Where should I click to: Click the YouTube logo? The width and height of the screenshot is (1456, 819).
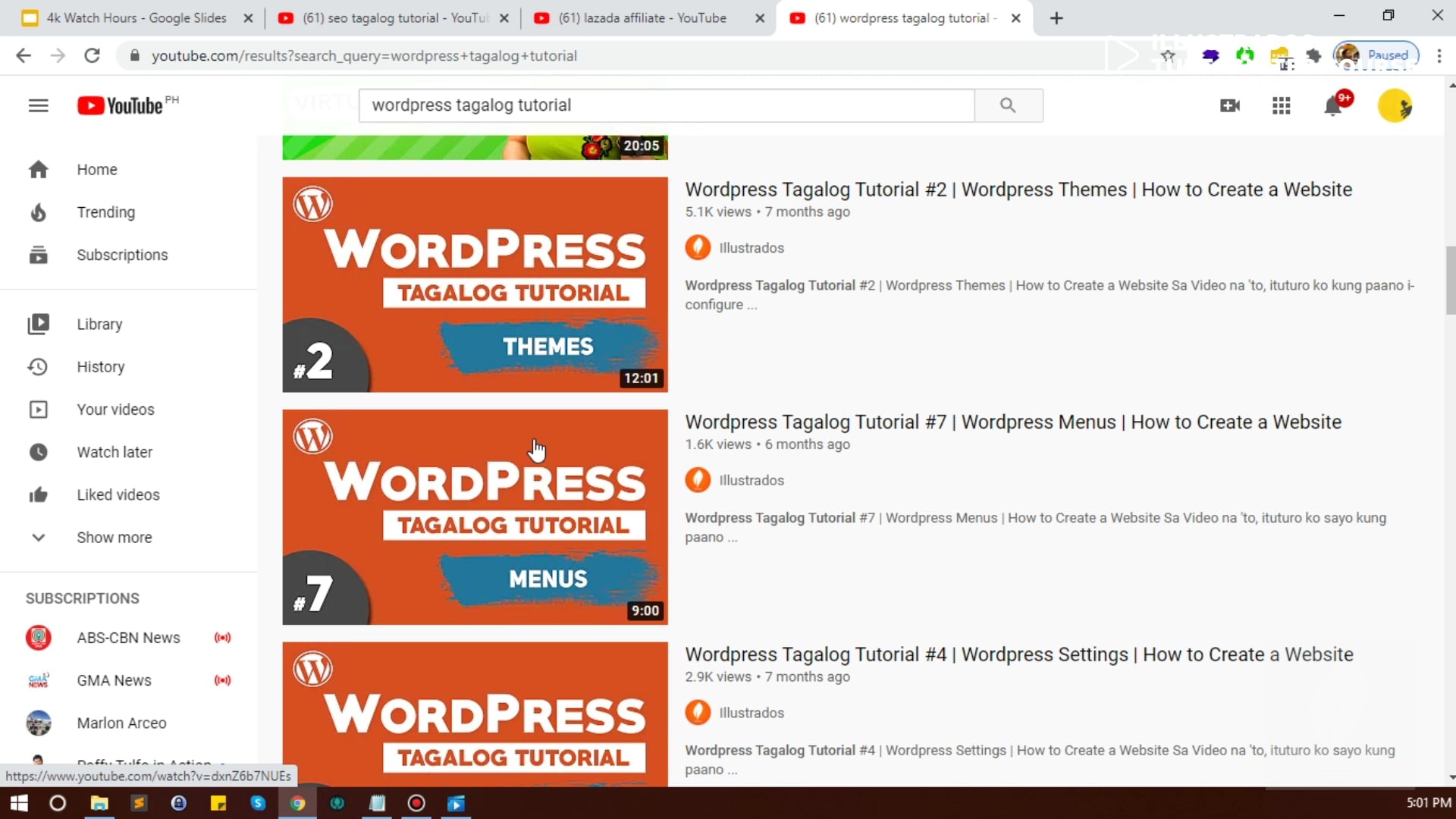pyautogui.click(x=121, y=105)
